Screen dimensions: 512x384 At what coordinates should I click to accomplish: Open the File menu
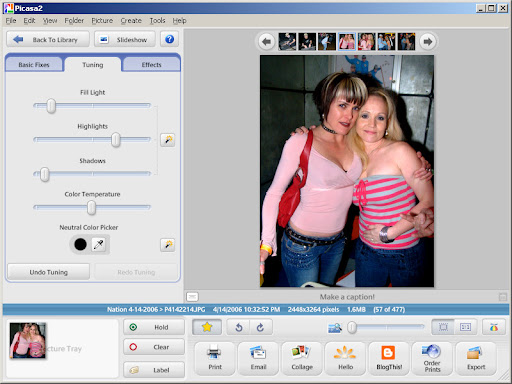click(11, 21)
